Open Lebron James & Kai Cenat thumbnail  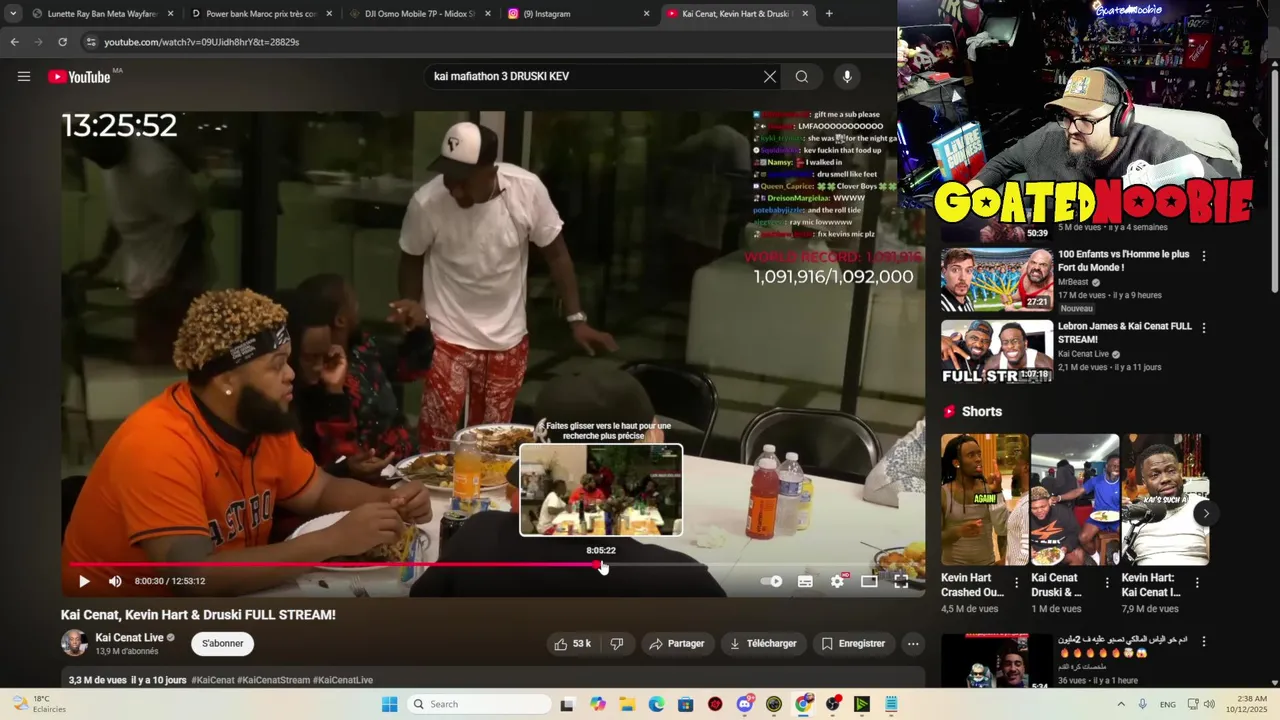[x=997, y=351]
